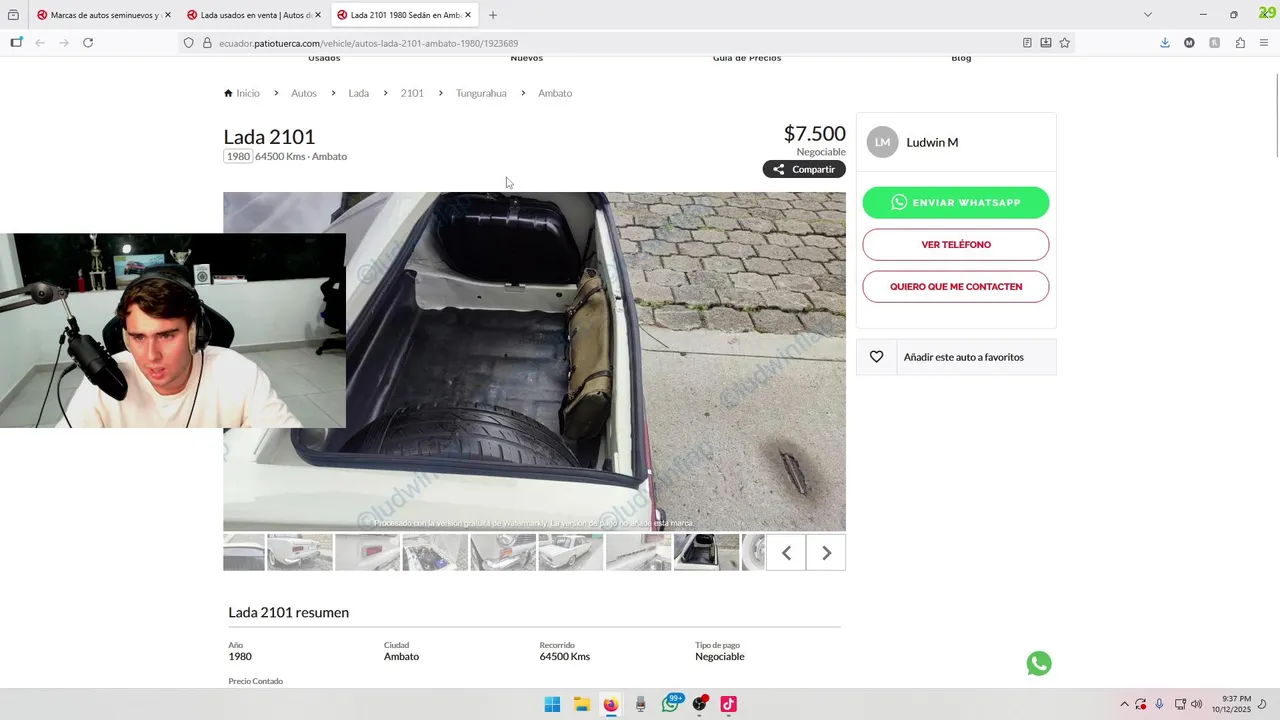Viewport: 1280px width, 720px height.
Task: Select the white sedan side-view thumbnail
Action: (571, 552)
